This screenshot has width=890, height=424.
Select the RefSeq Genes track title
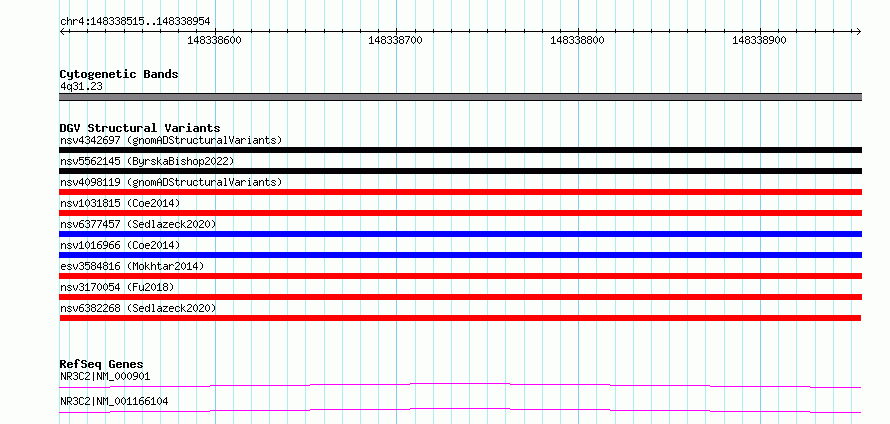tap(102, 364)
